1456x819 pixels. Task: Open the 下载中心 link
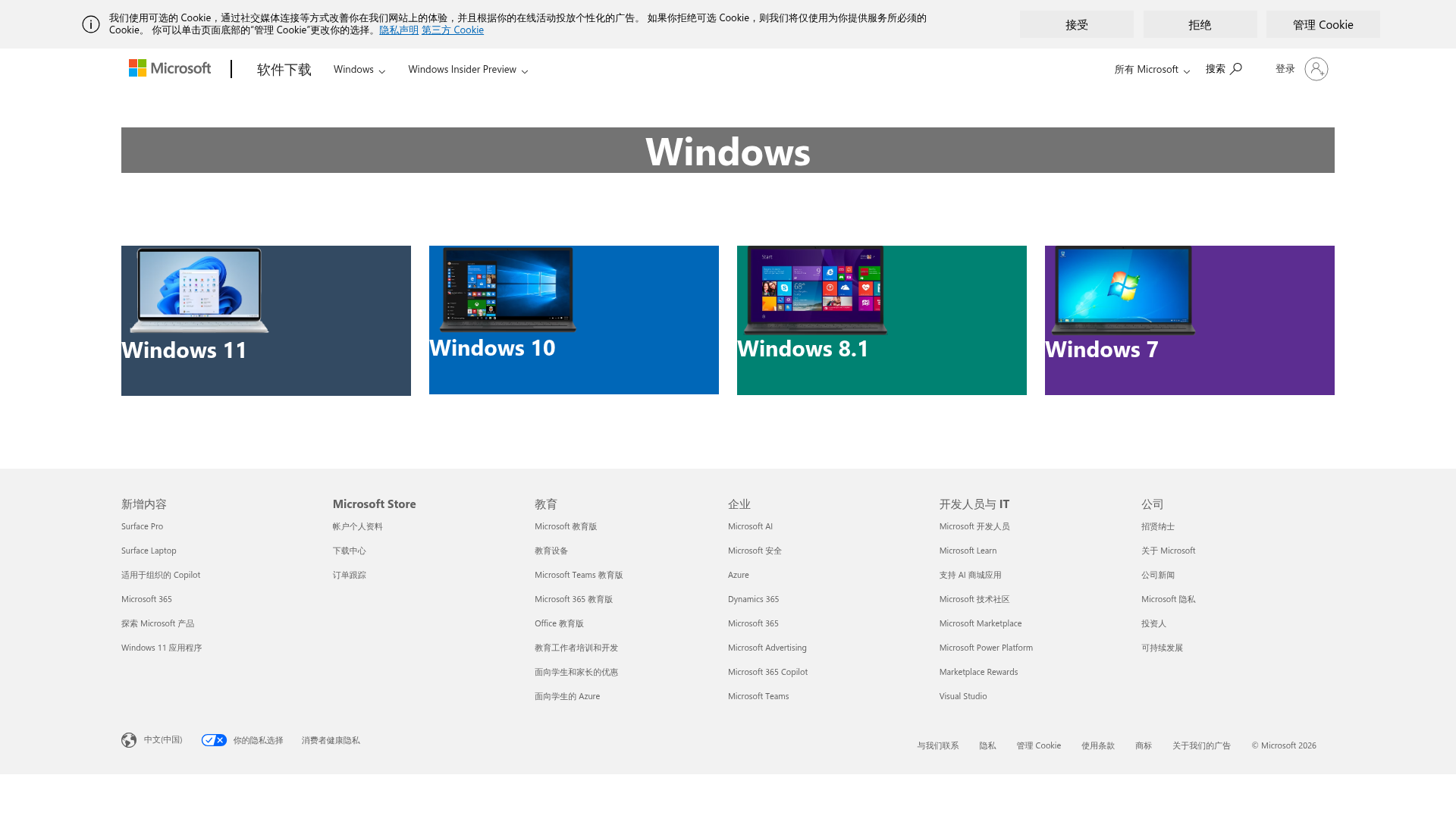click(350, 550)
